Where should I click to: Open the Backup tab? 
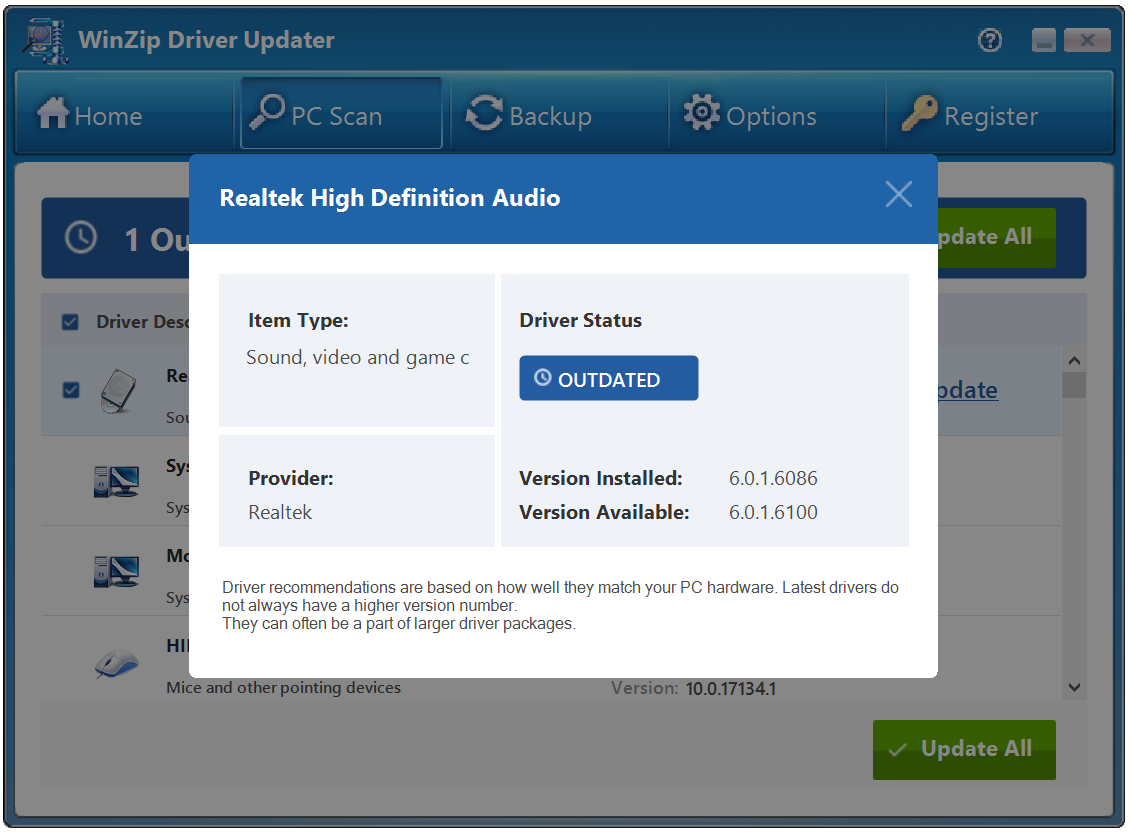click(530, 116)
